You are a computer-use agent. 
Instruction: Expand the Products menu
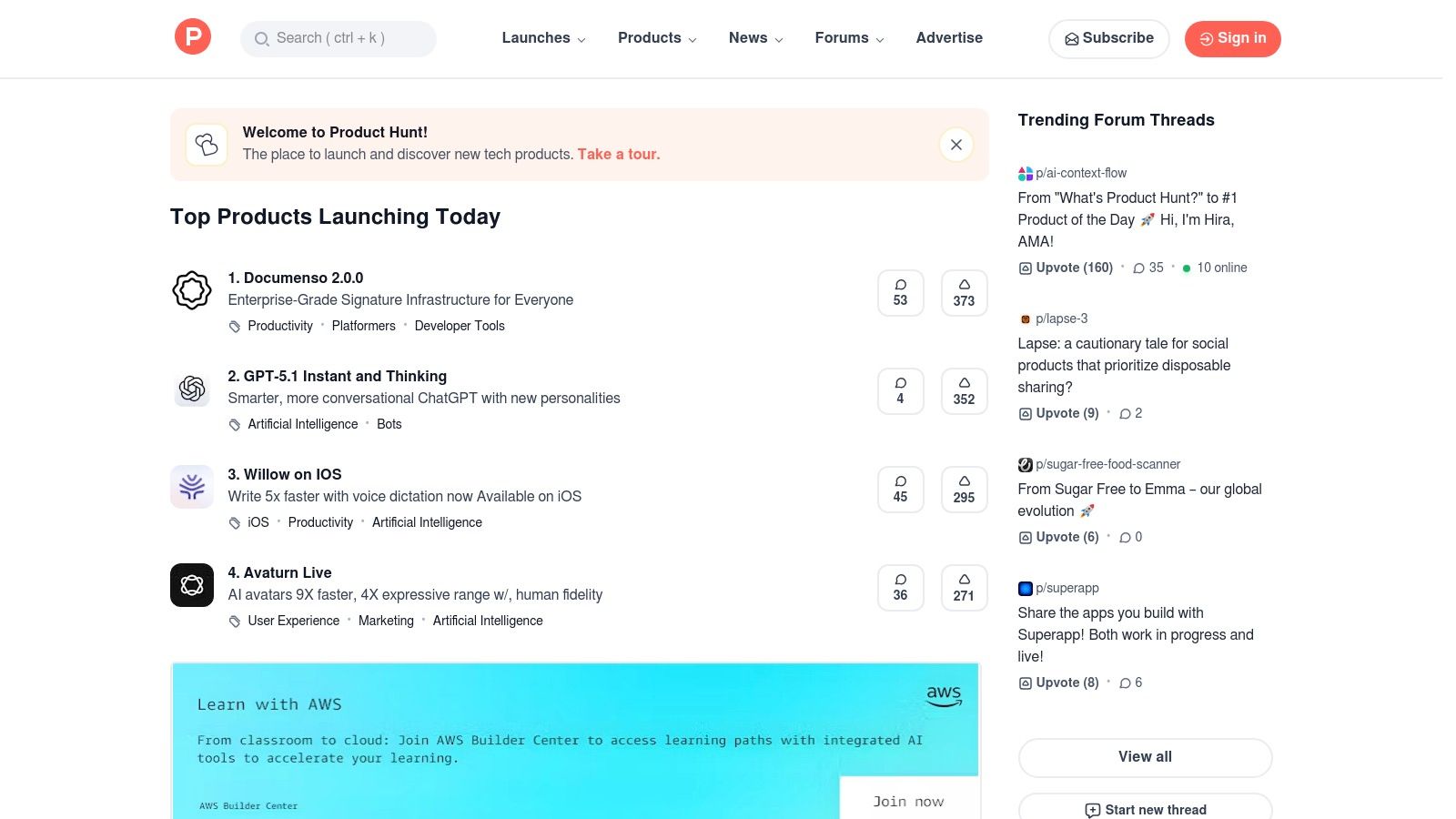[x=657, y=38]
